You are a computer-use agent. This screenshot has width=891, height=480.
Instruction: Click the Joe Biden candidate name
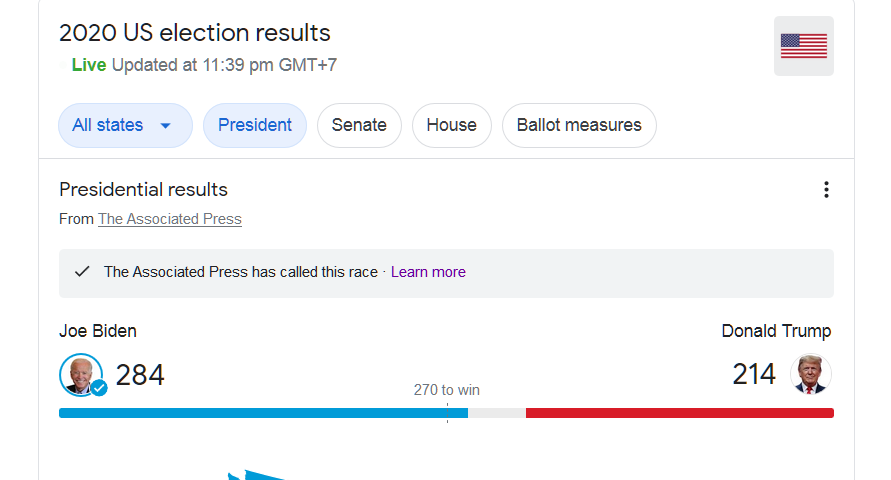tap(98, 331)
